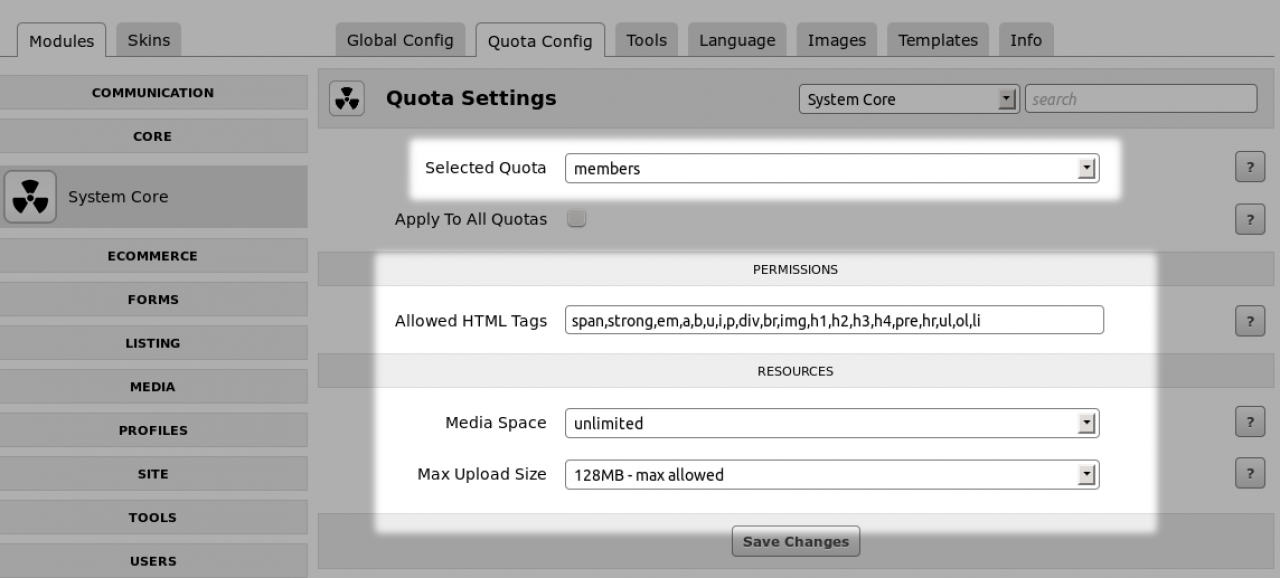Expand the ECOMMERCE module category
The width and height of the screenshot is (1280, 578).
click(x=153, y=256)
